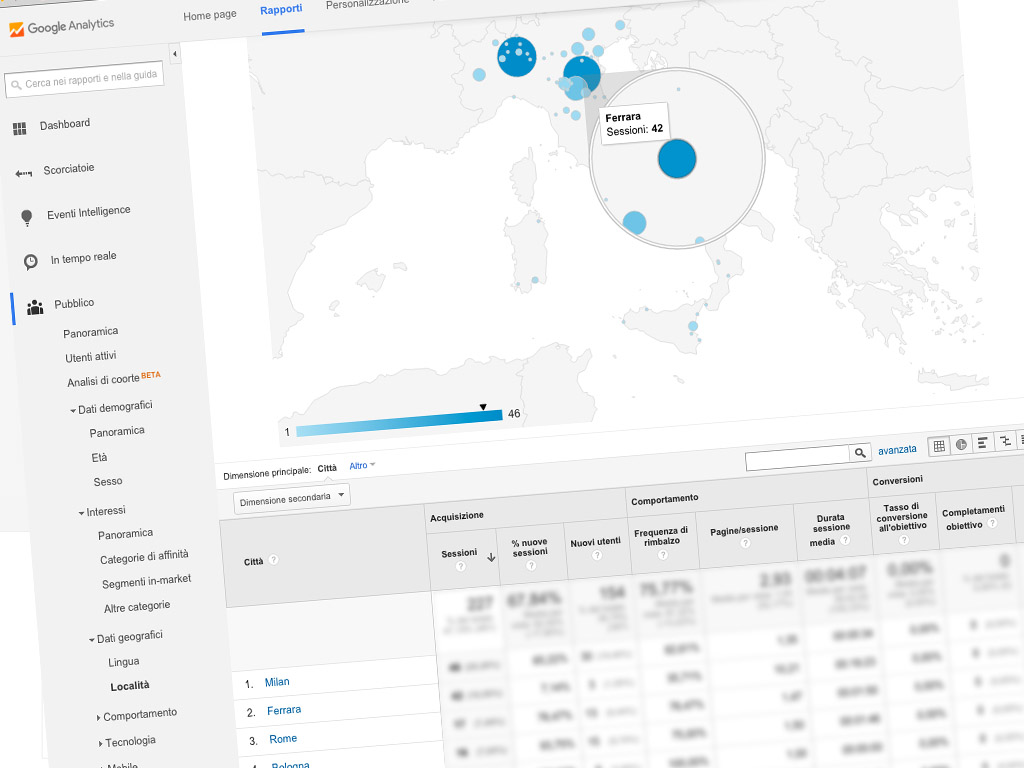The image size is (1024, 768).
Task: Open the Località report
Action: pos(130,686)
